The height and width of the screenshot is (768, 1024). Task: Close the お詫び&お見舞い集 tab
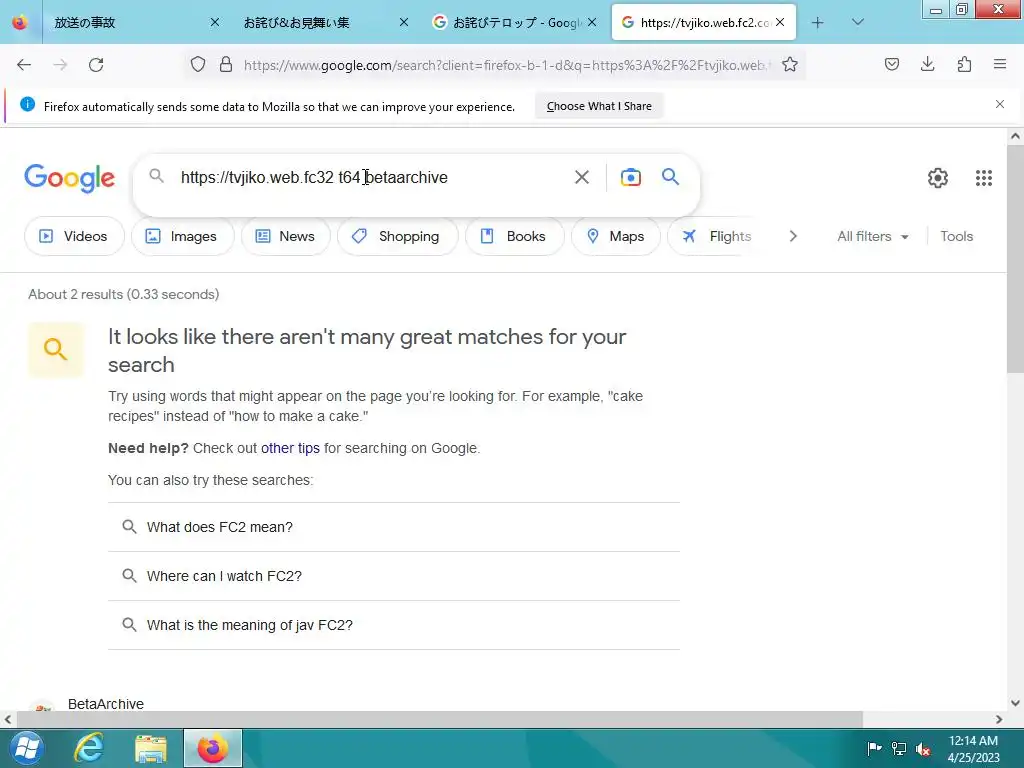404,22
